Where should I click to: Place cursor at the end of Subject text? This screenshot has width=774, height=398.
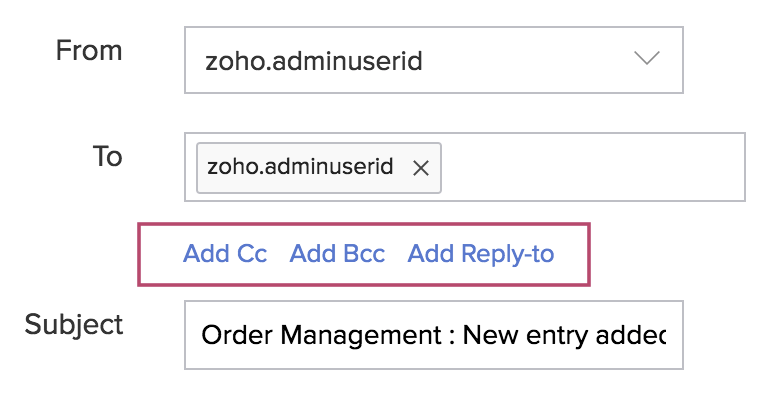[x=665, y=336]
